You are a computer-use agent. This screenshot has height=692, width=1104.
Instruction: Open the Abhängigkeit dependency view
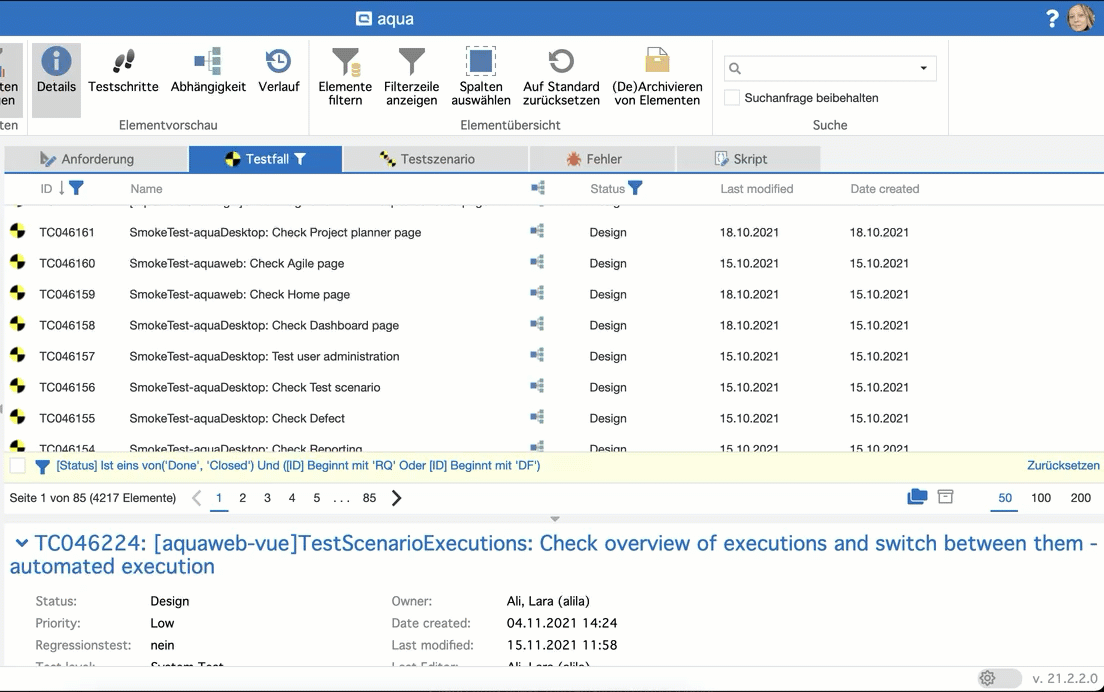pyautogui.click(x=208, y=71)
